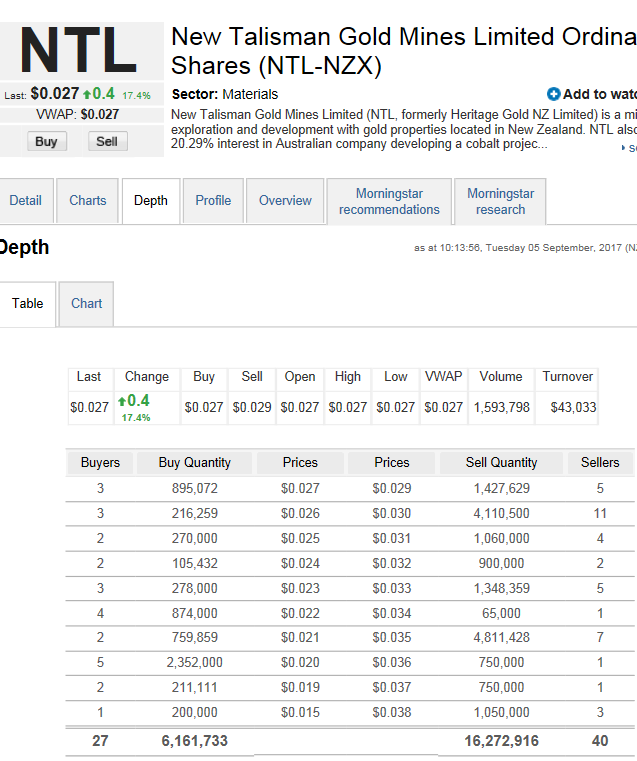Viewport: 637px width, 761px height.
Task: Click sell quantity 1,427,629
Action: click(502, 488)
